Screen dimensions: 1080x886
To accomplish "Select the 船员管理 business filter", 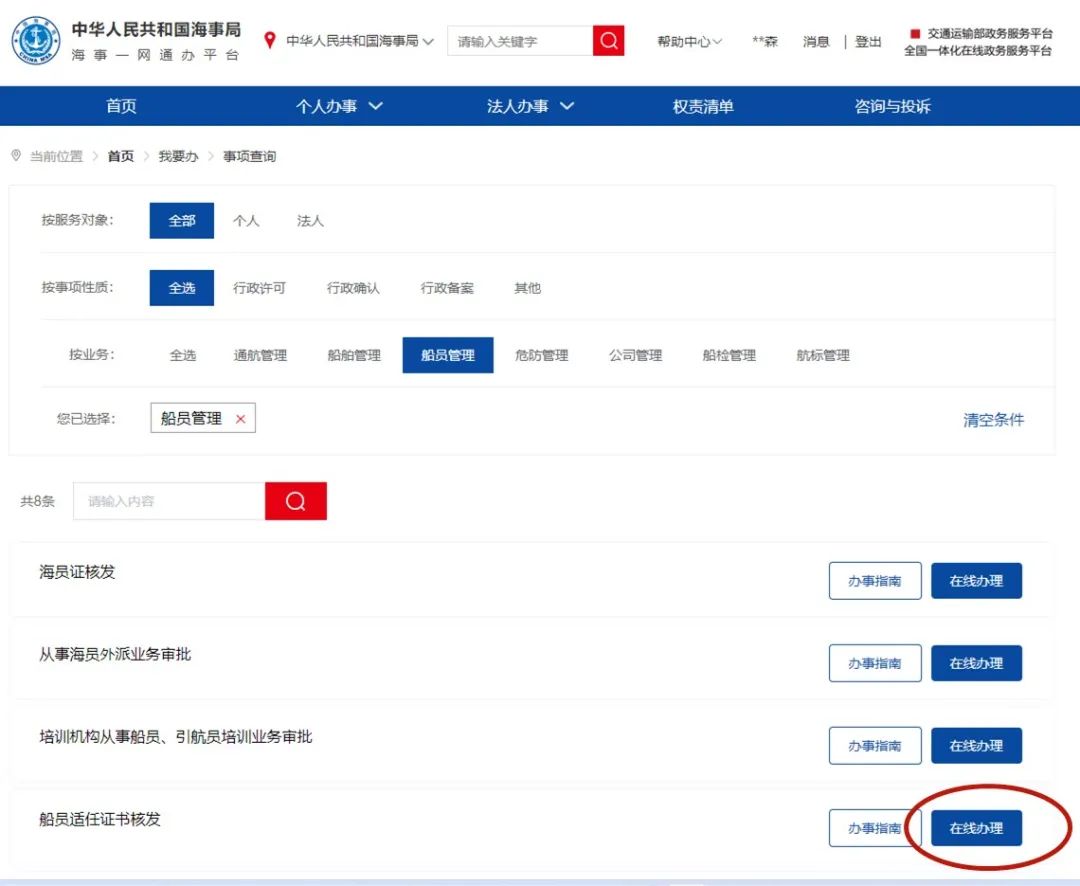I will [x=448, y=356].
